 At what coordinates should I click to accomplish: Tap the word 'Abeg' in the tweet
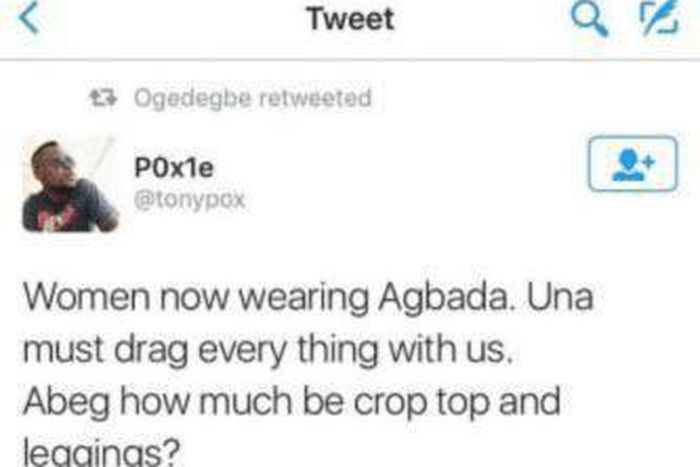coord(66,403)
